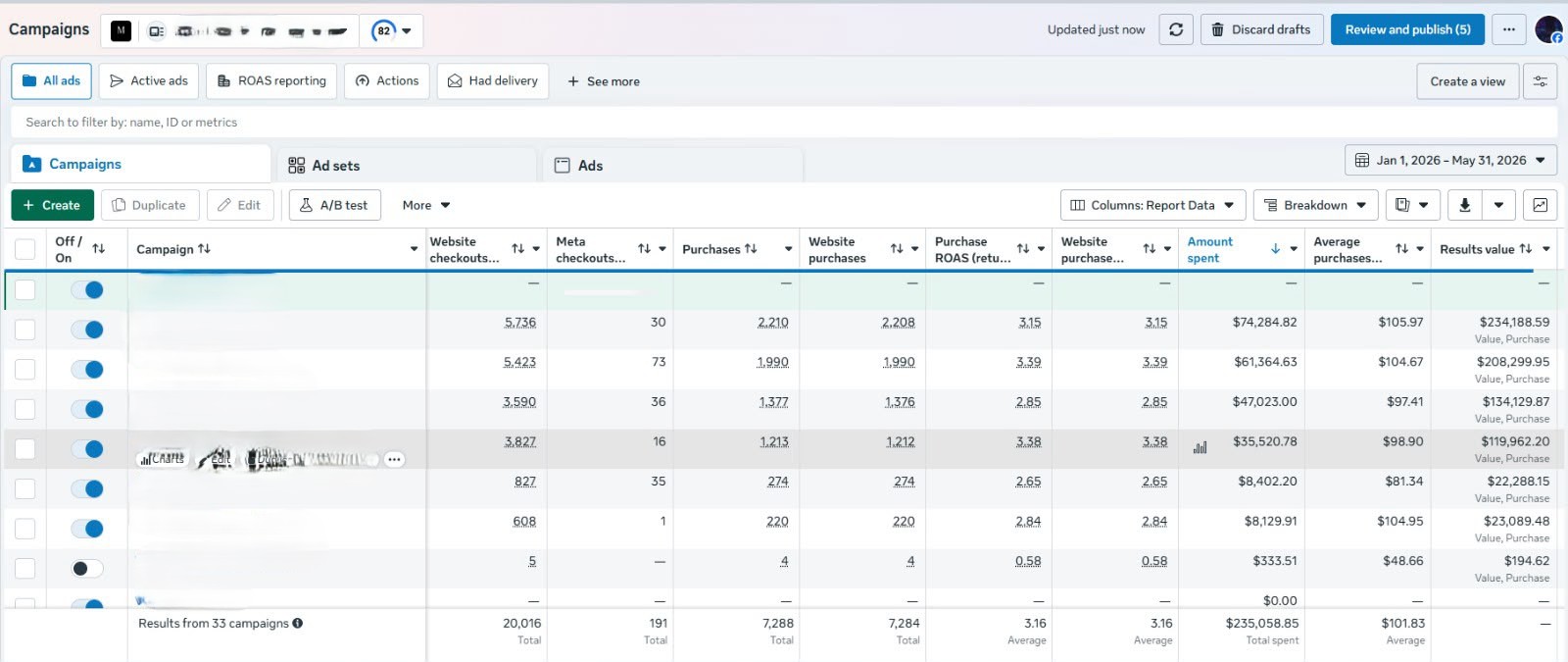Viewport: 1568px width, 662px height.
Task: Expand the Columns: Report Data dropdown
Action: coord(1152,205)
